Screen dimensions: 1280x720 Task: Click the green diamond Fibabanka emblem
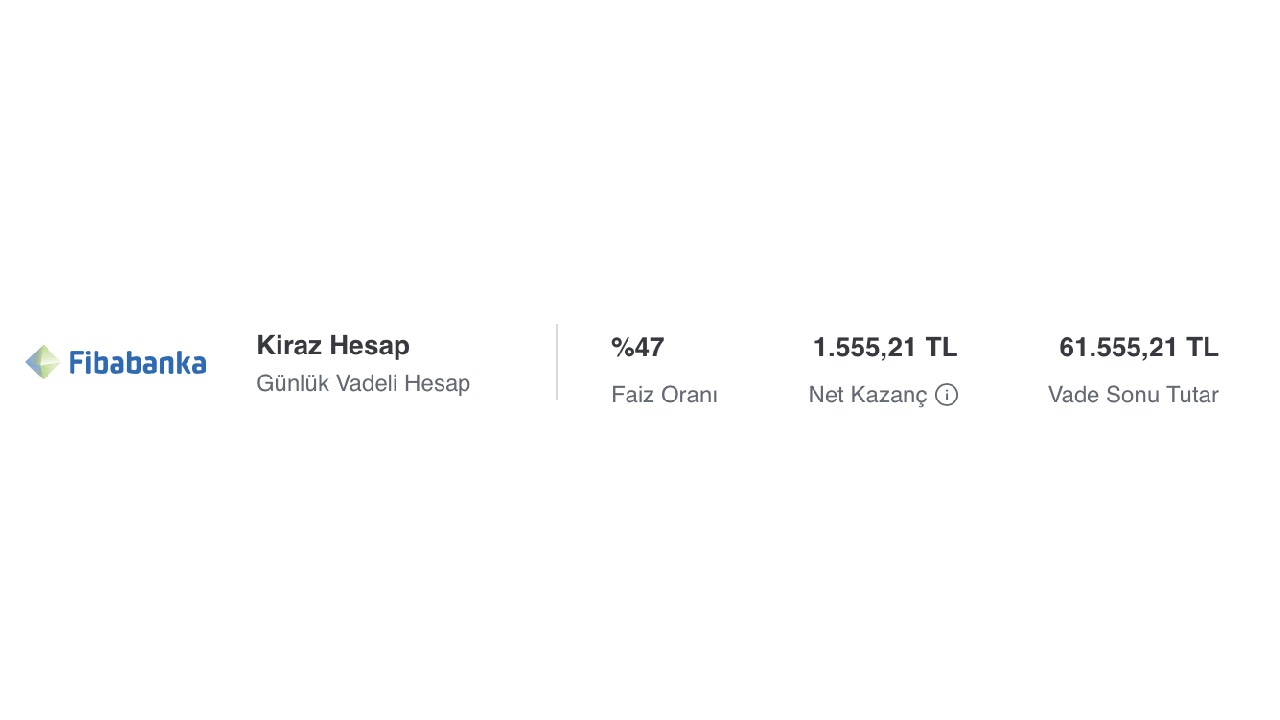43,362
